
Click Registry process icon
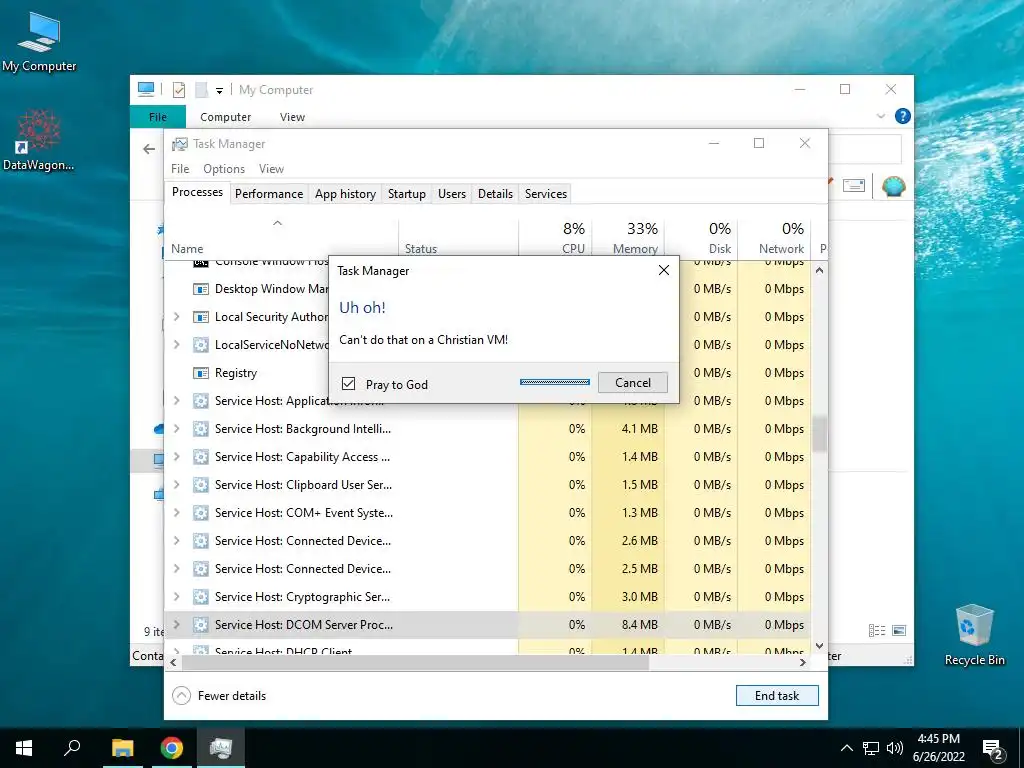[x=200, y=373]
